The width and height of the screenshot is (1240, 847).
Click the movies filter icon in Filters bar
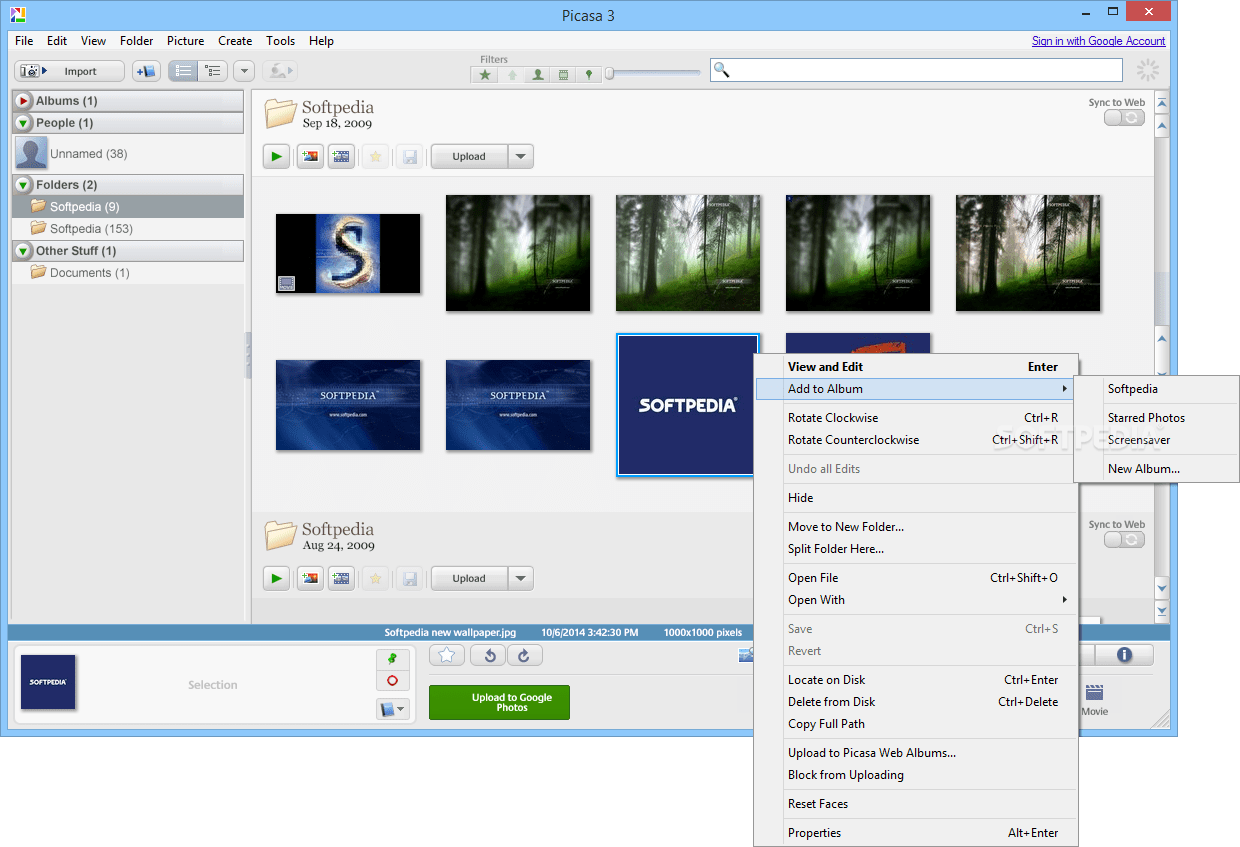click(562, 74)
